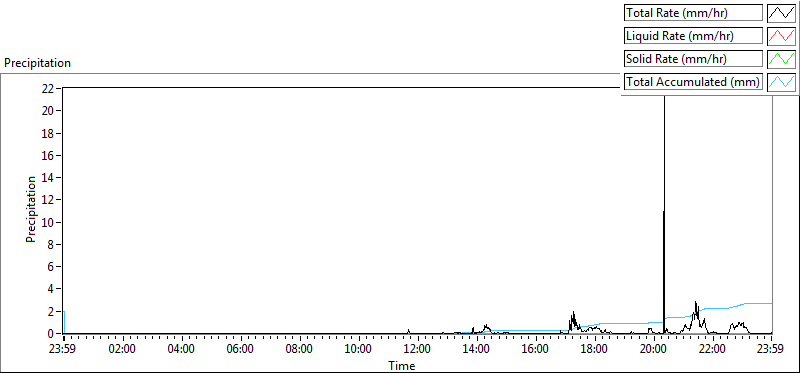
Task: Click the Total Accumulated blue line icon
Action: point(782,82)
